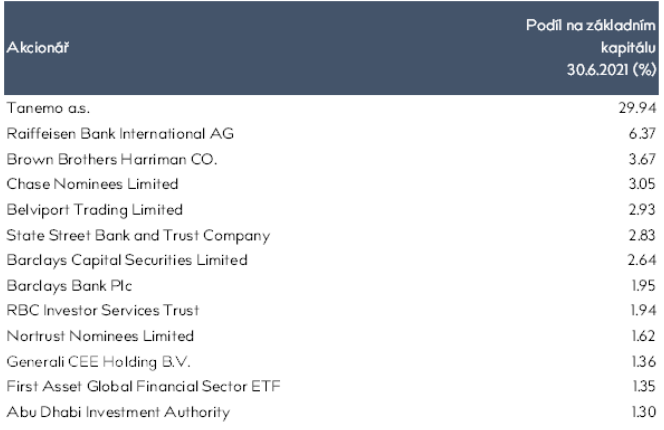Select Barclays Capital Securities Limited entry
664x430 pixels.
pyautogui.click(x=127, y=260)
